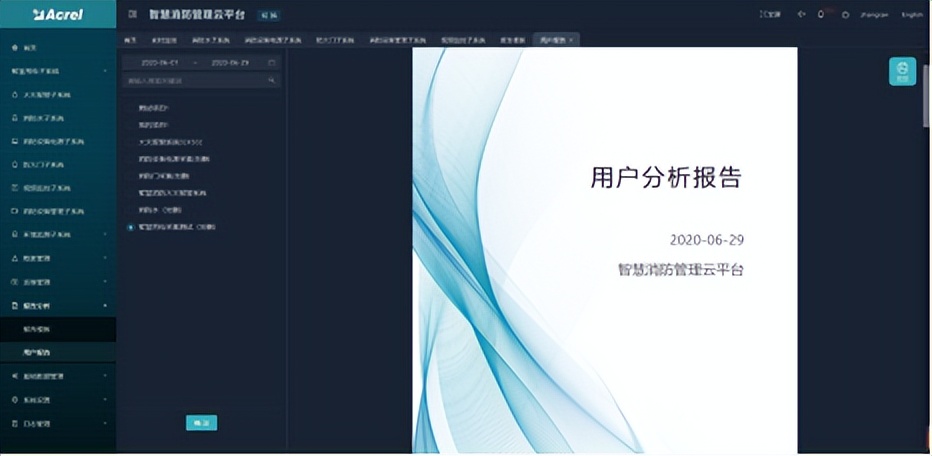
Task: Open 火灾报警子系统 sidebar icon
Action: [x=15, y=95]
